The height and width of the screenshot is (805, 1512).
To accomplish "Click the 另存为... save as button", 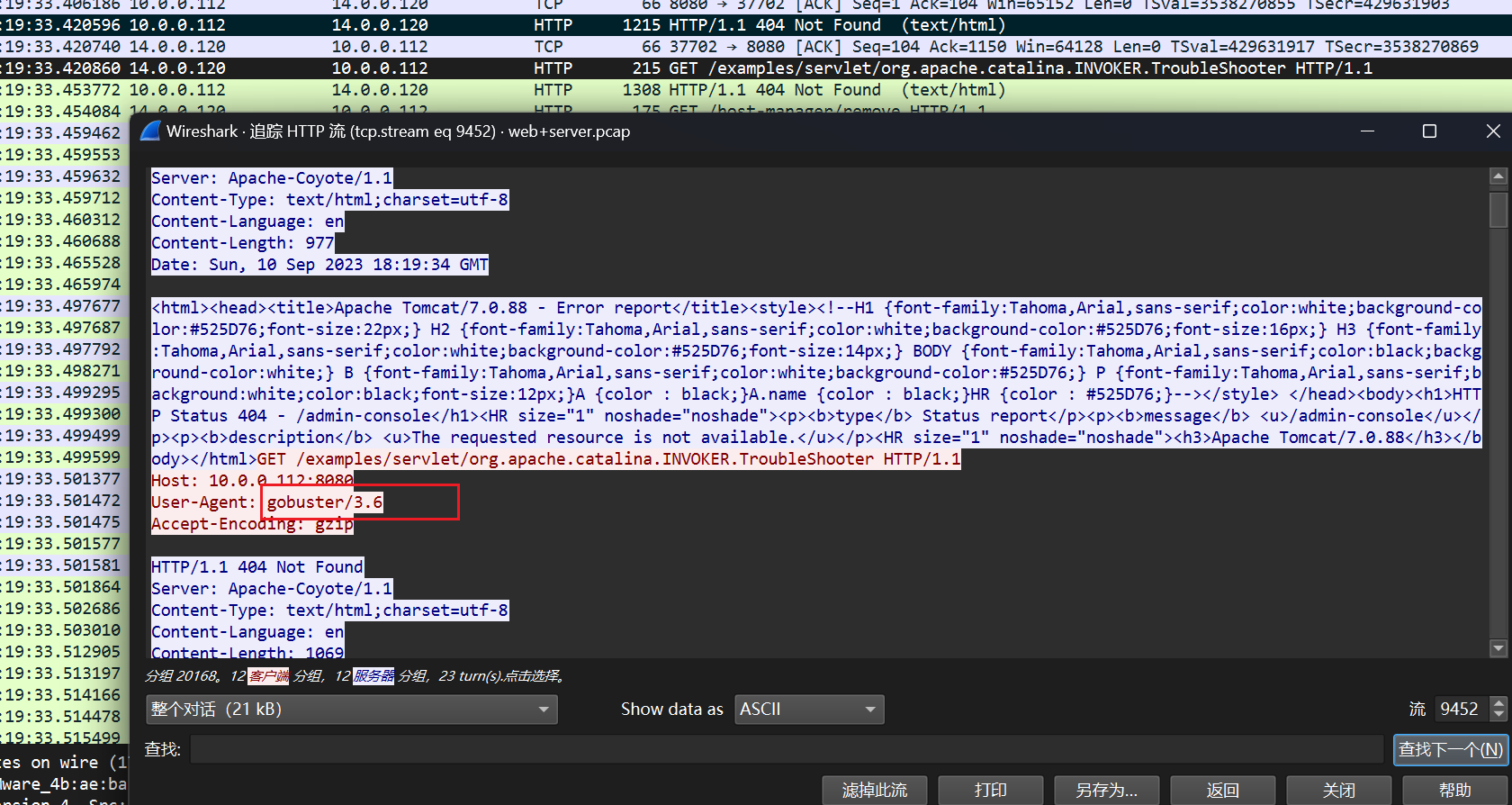I will tap(1106, 790).
